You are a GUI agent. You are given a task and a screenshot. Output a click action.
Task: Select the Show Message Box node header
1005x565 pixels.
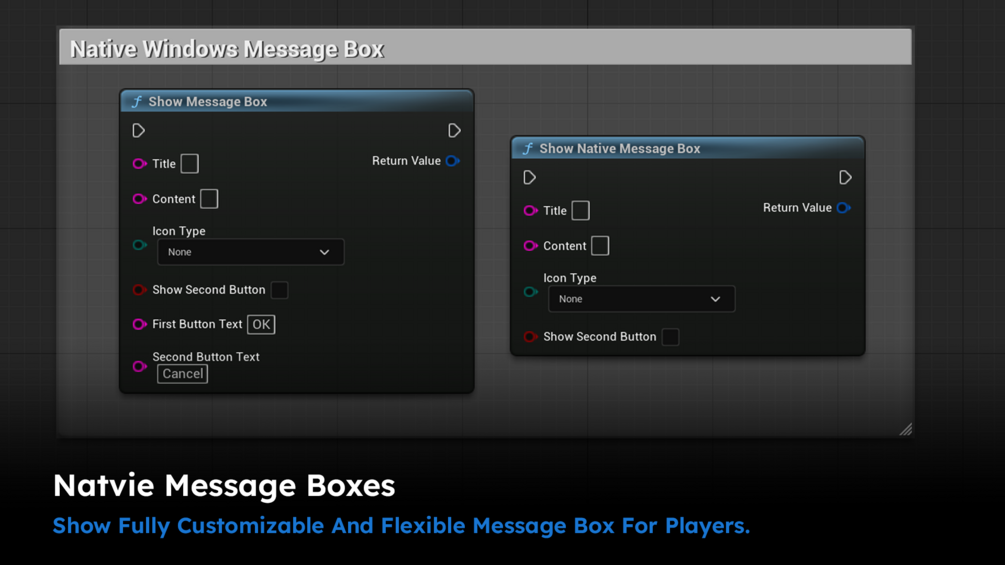[297, 102]
